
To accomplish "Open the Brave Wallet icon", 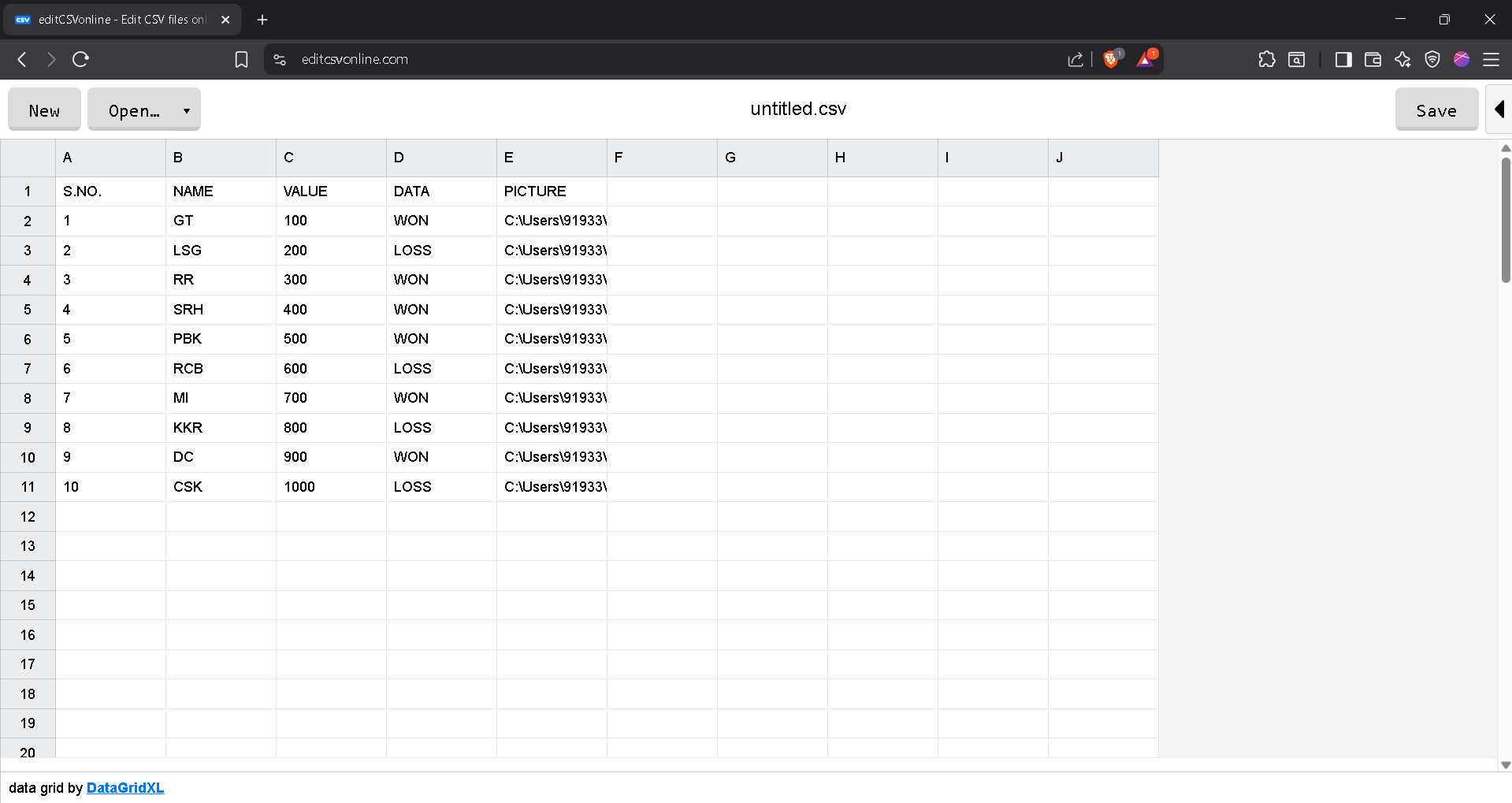I will point(1373,59).
